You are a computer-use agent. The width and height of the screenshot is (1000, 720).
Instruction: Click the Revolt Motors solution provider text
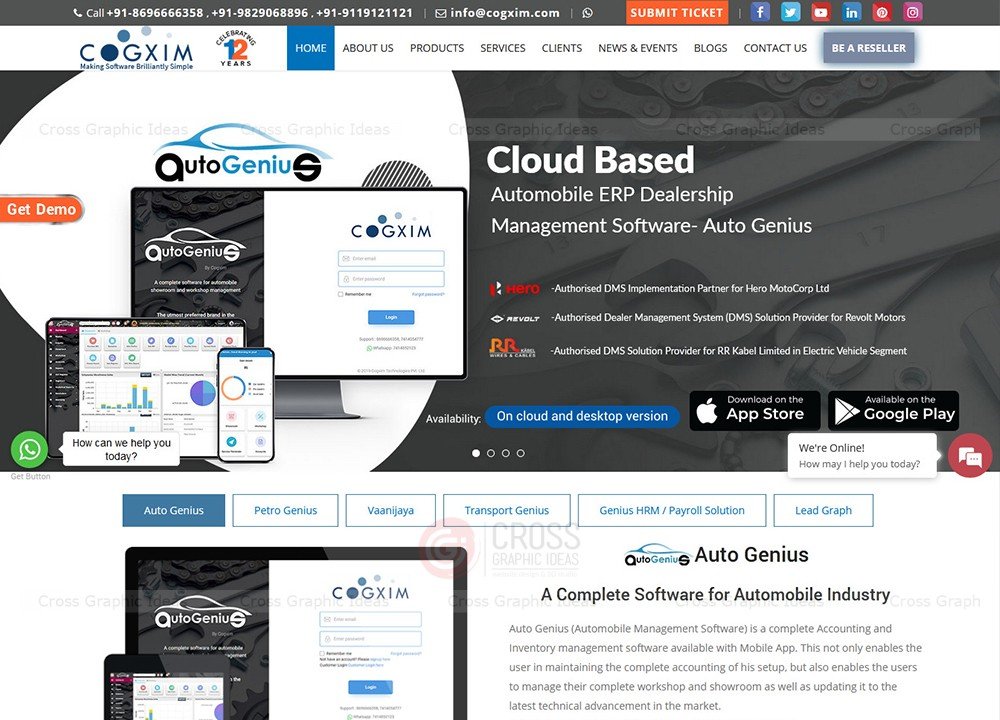pyautogui.click(x=728, y=318)
